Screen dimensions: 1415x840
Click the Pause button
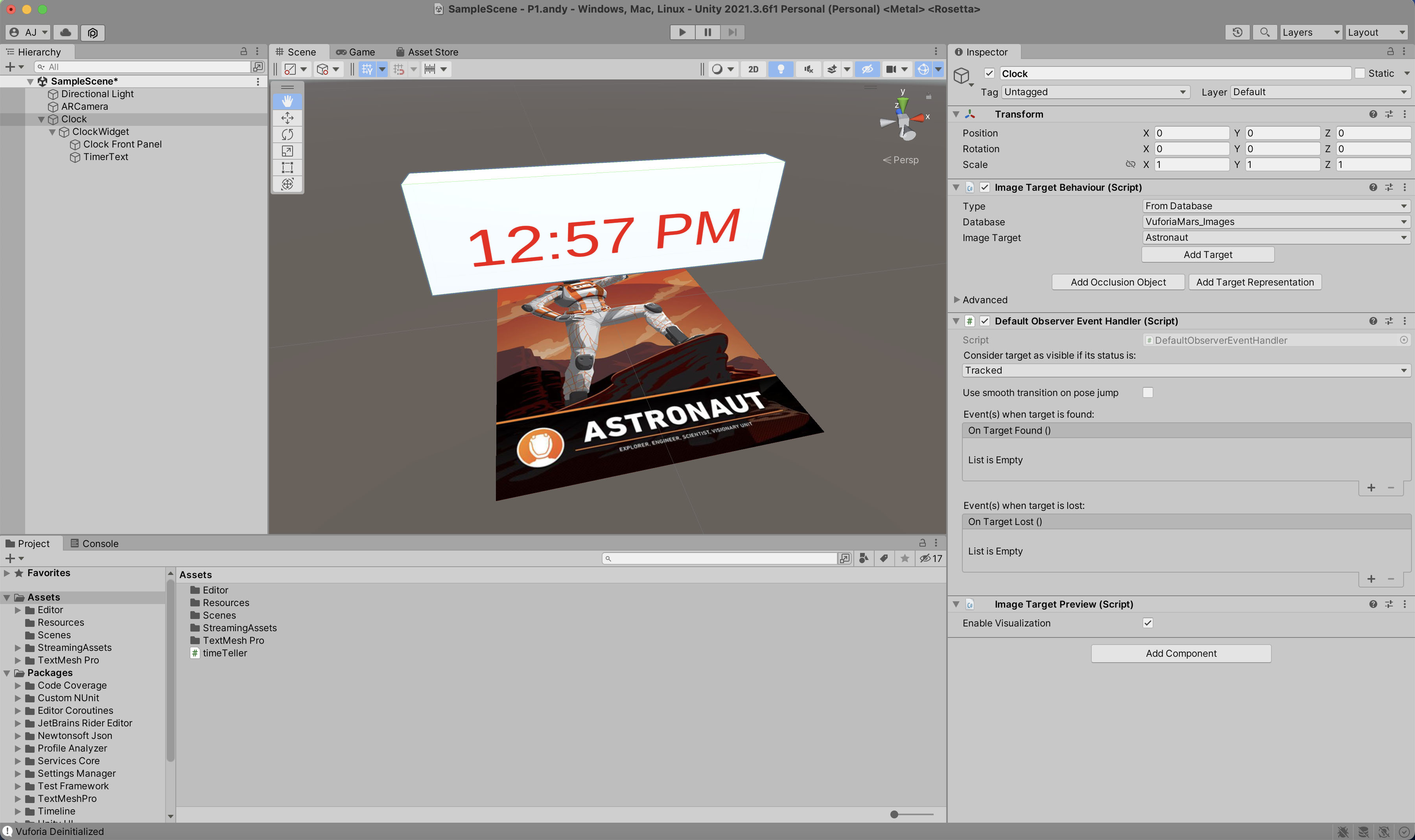coord(707,32)
